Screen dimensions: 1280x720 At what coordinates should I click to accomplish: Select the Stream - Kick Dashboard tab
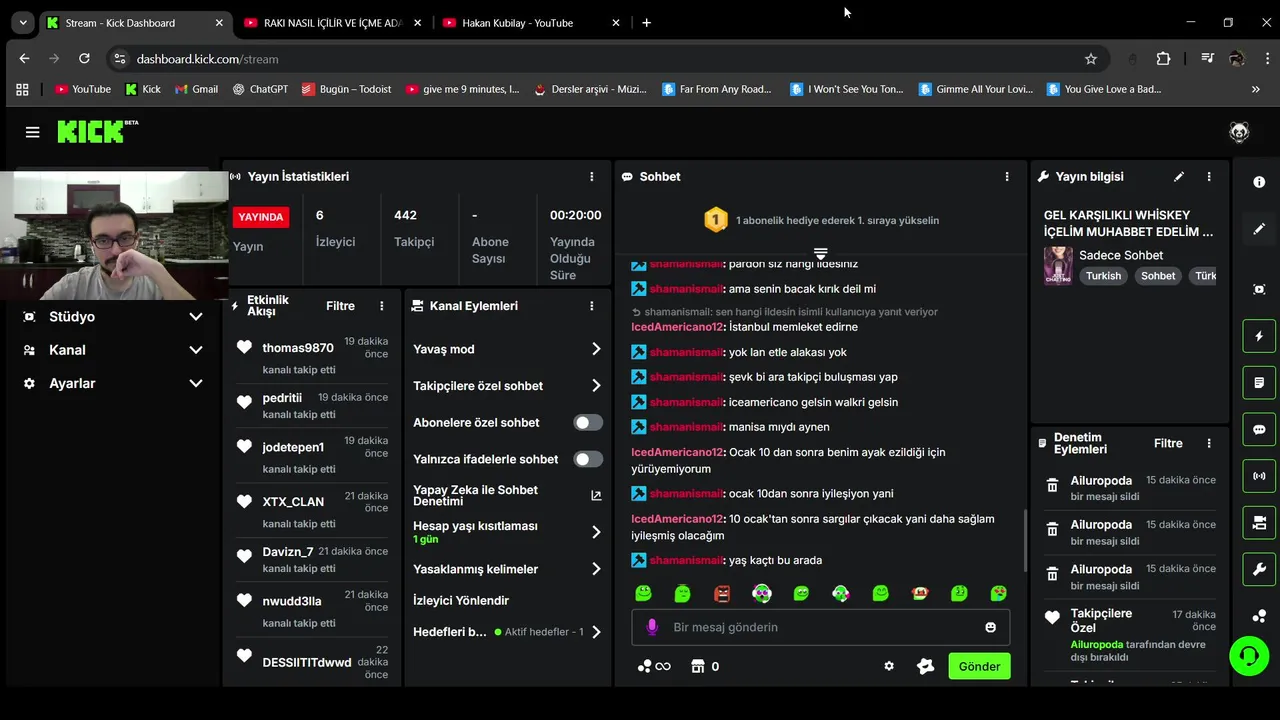[134, 22]
